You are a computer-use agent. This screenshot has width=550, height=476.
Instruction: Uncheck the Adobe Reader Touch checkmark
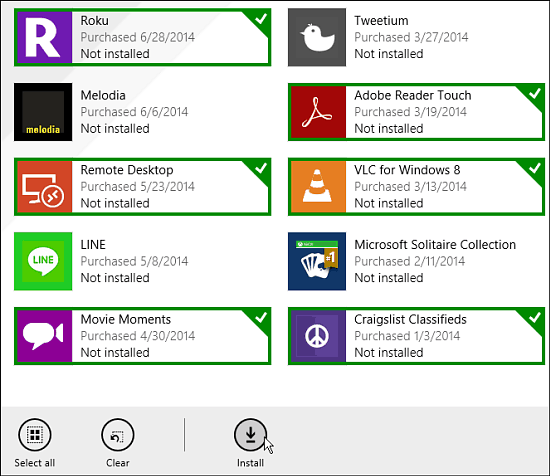pyautogui.click(x=535, y=93)
